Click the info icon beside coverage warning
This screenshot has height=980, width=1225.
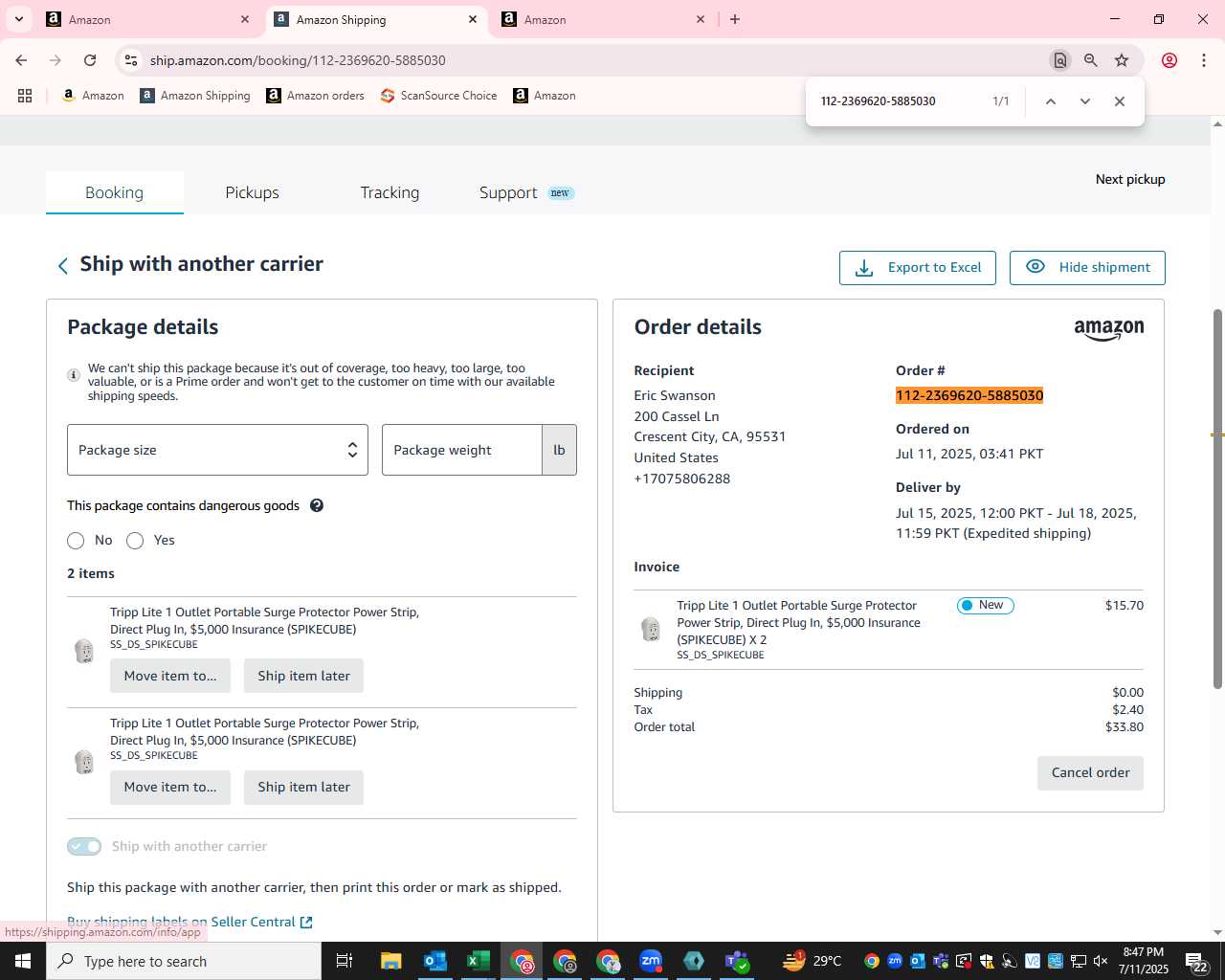(x=74, y=375)
